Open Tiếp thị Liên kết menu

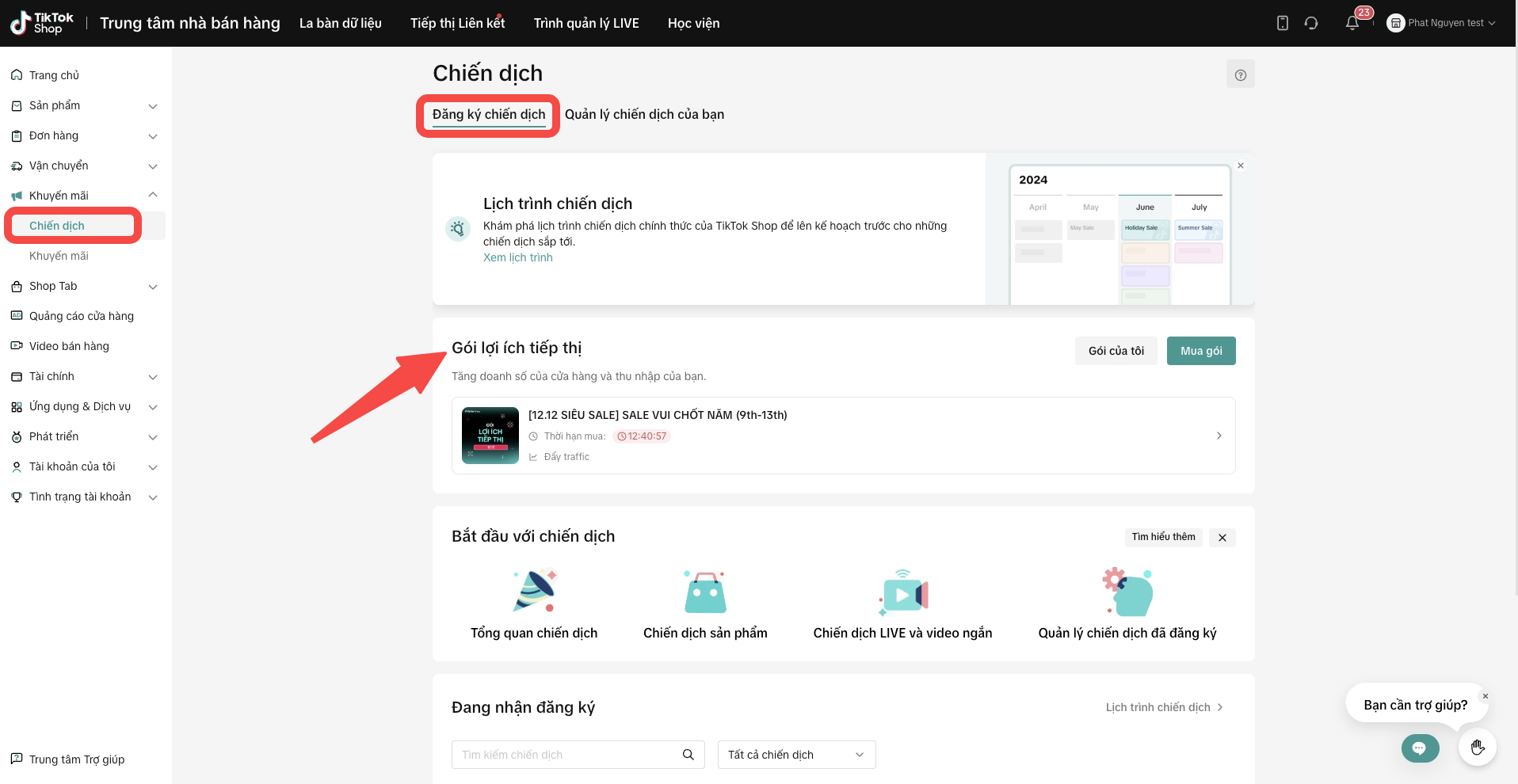(458, 23)
